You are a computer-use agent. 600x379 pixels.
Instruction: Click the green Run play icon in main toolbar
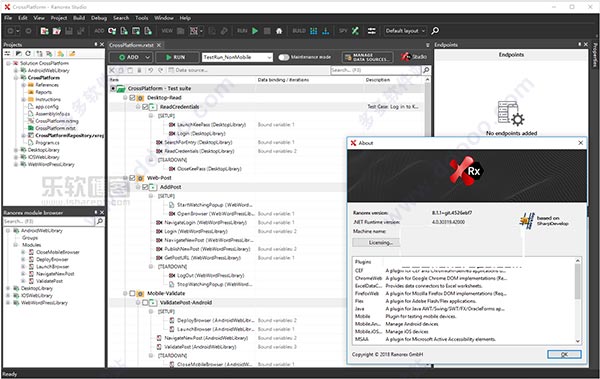(255, 31)
